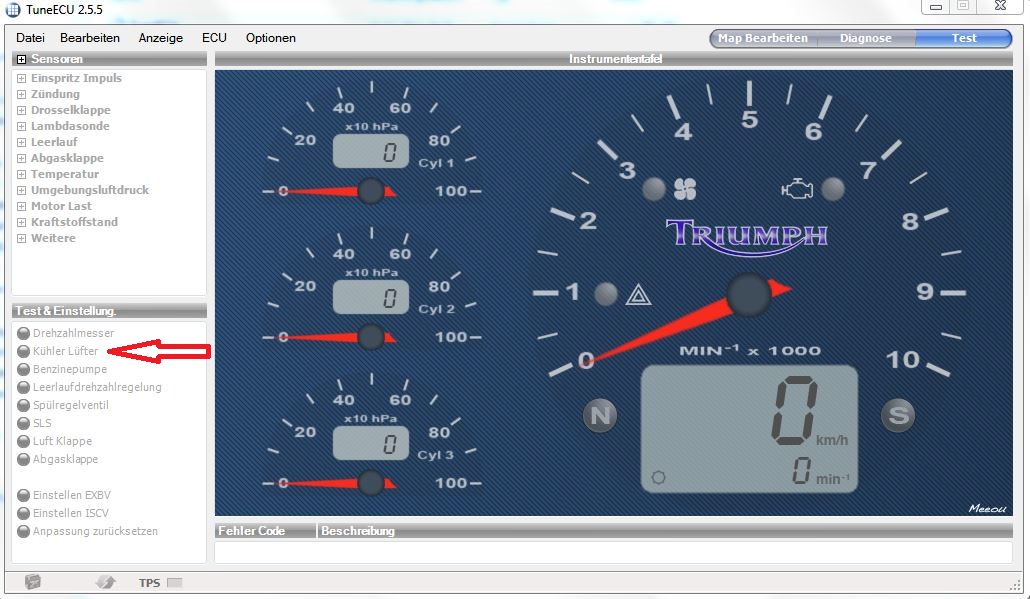Click the Cyl 3 pressure value readout
The image size is (1030, 599).
point(371,443)
